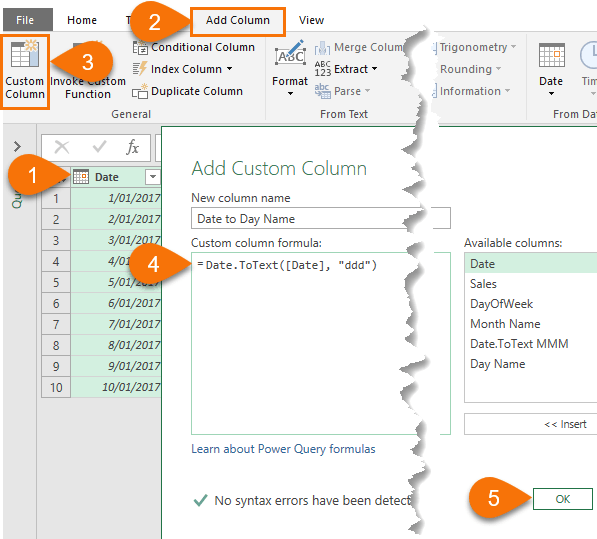597x539 pixels.
Task: Confirm the dialog with OK button
Action: pos(562,499)
